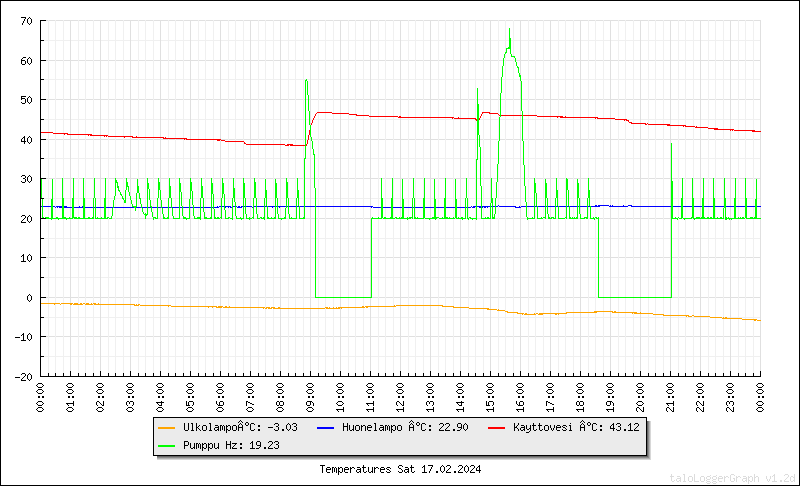Image resolution: width=800 pixels, height=486 pixels.
Task: Click the y-axis label 20
Action: [x=27, y=219]
